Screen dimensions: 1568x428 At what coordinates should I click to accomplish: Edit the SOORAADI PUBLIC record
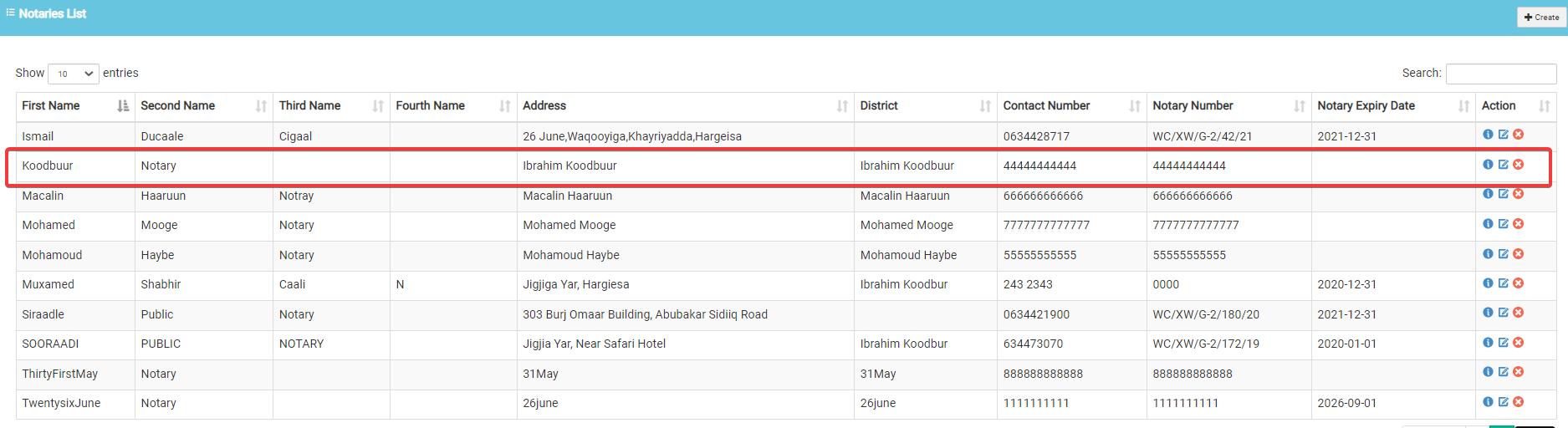pyautogui.click(x=1503, y=343)
